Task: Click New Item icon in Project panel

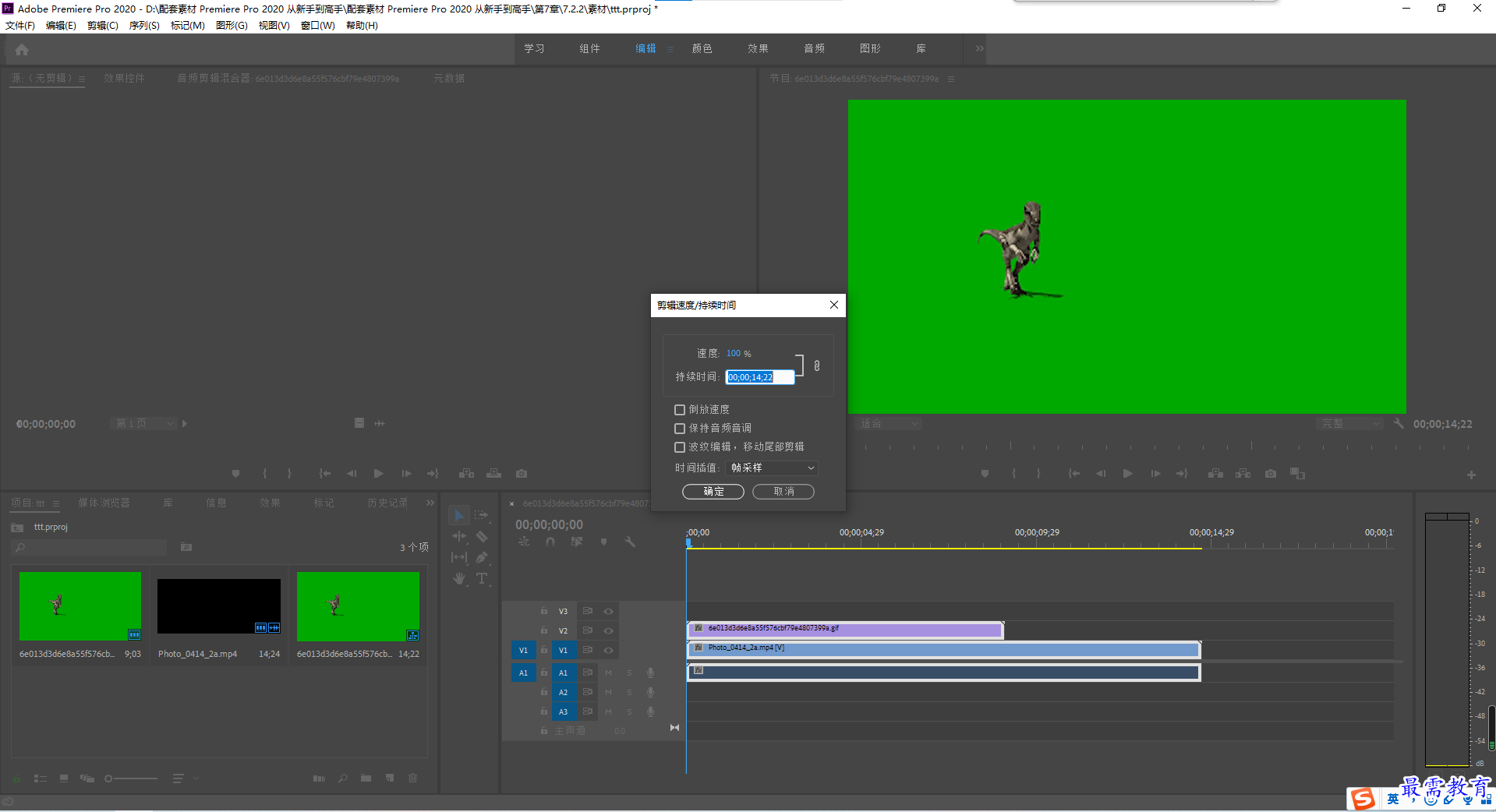Action: point(390,778)
